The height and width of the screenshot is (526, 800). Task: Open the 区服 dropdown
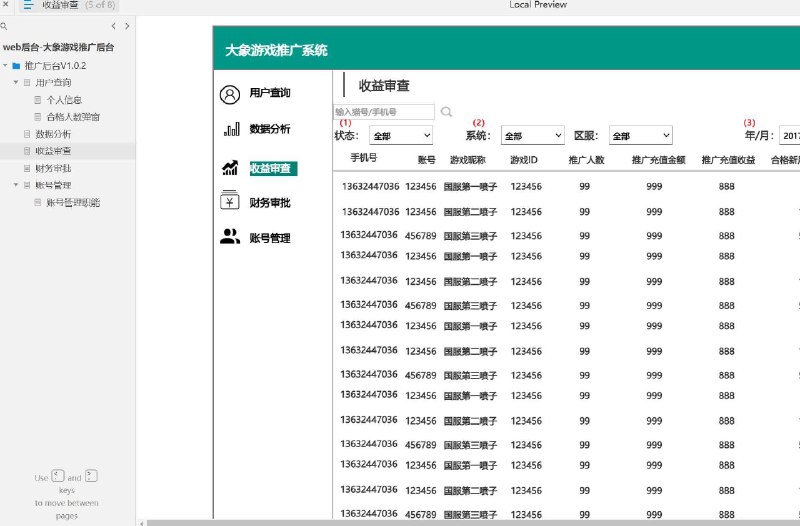click(x=641, y=135)
